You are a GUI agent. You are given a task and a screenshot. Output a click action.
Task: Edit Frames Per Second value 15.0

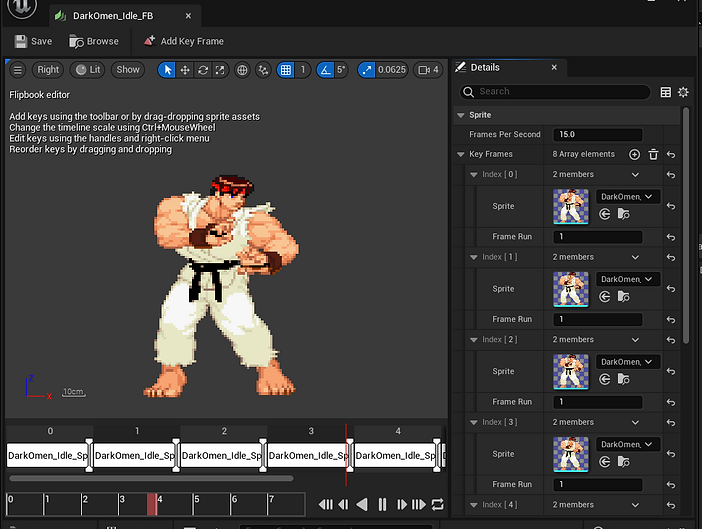pyautogui.click(x=598, y=134)
